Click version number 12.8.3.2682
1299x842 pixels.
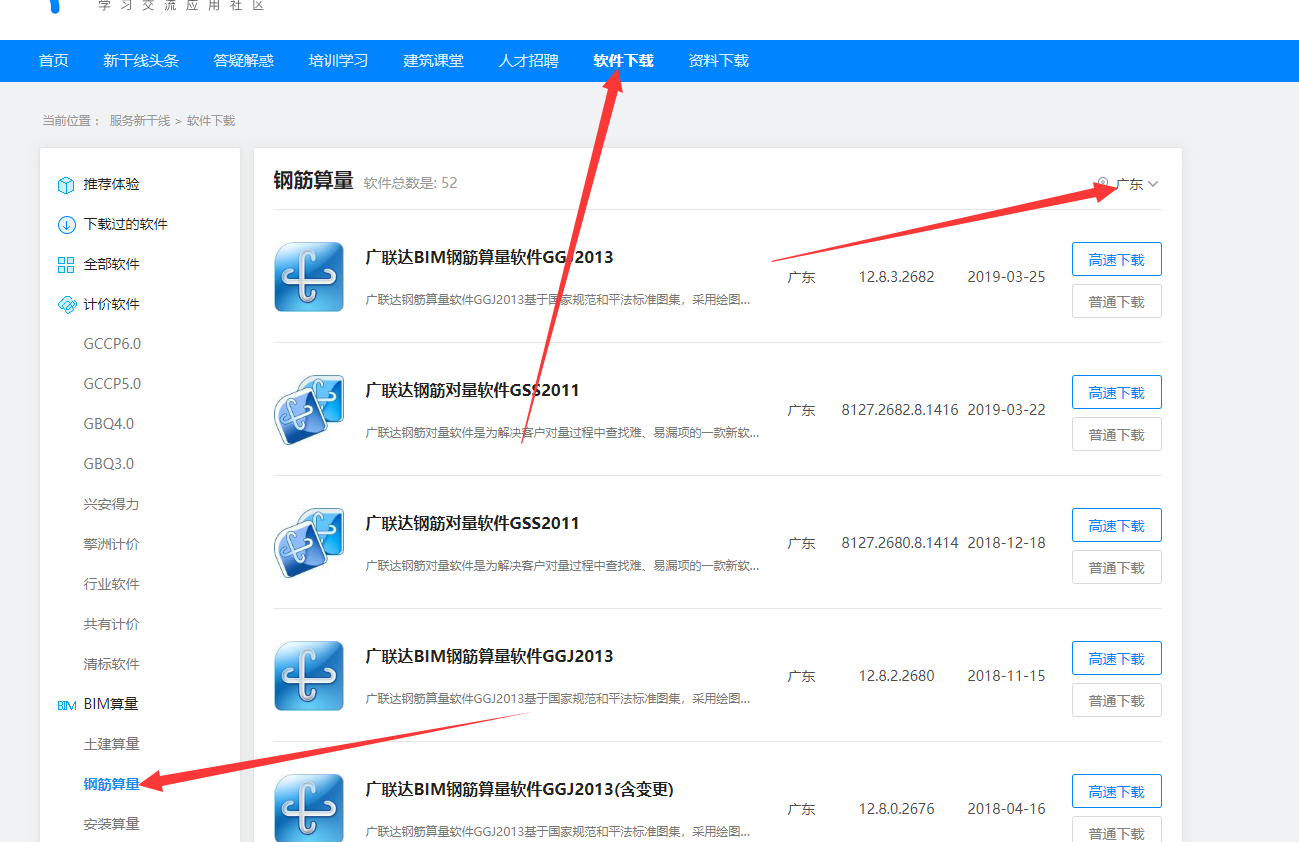[897, 277]
